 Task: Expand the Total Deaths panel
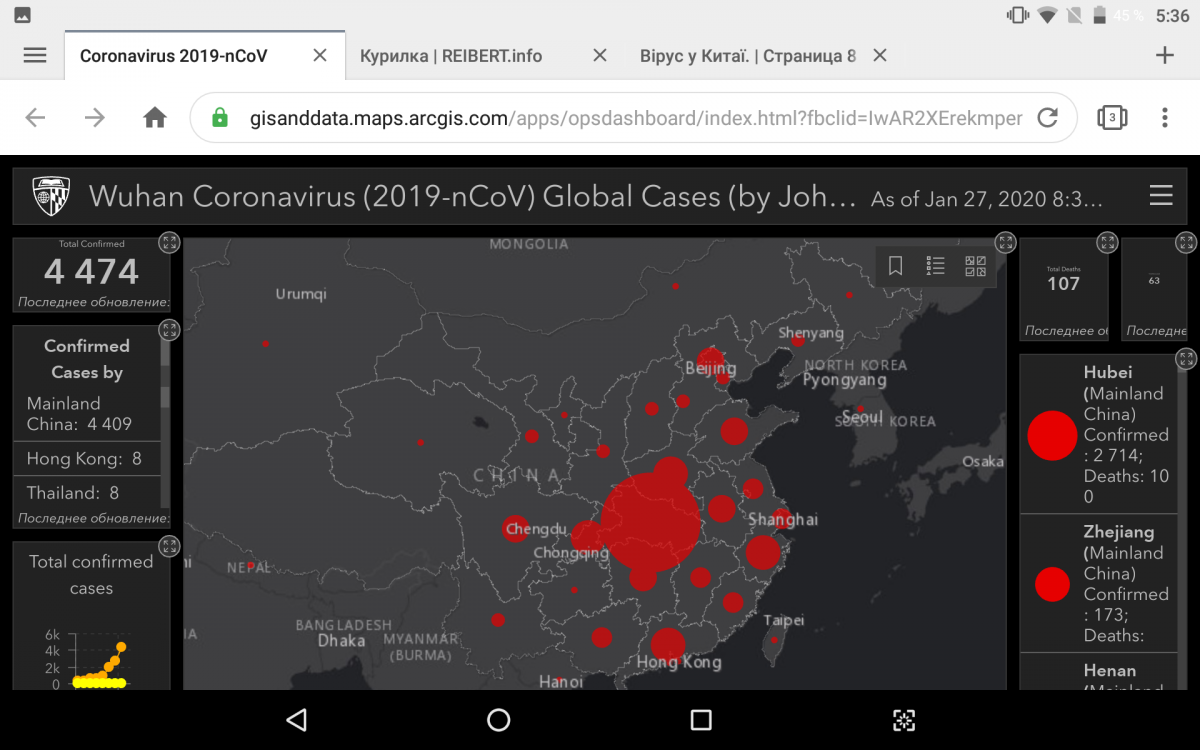[x=1107, y=242]
